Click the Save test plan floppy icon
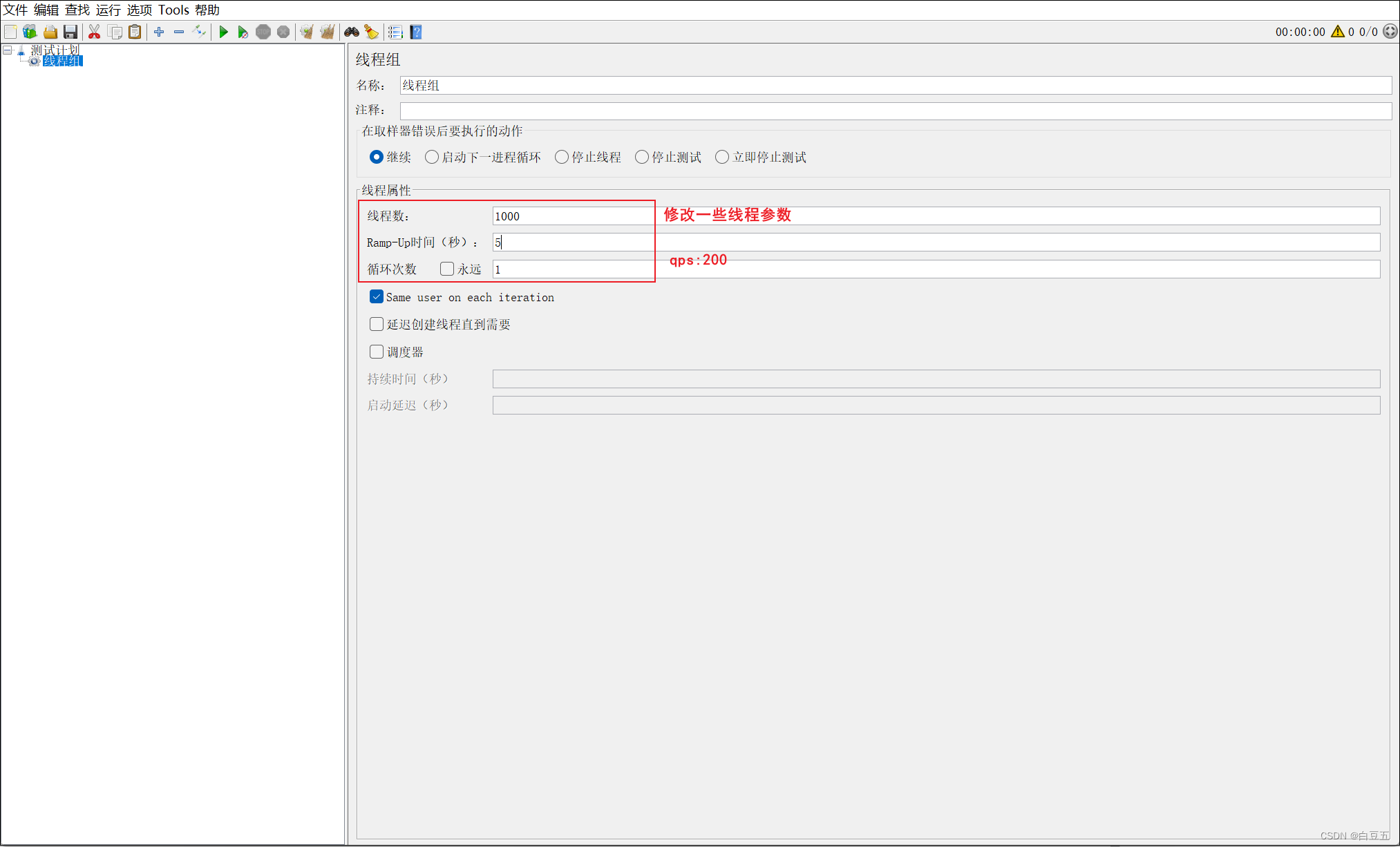The width and height of the screenshot is (1400, 847). (70, 32)
